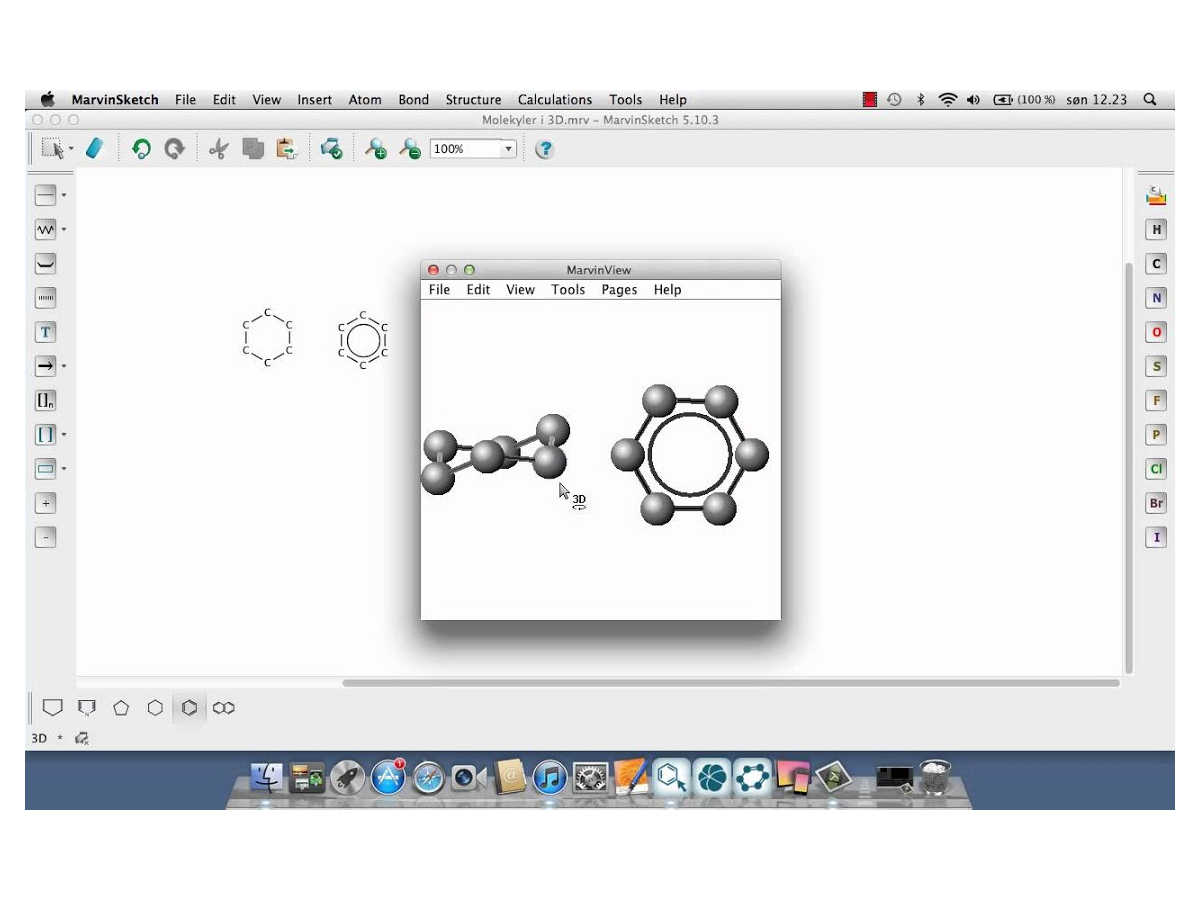Open the Pages menu in MarvinView
The height and width of the screenshot is (900, 1200).
[619, 290]
